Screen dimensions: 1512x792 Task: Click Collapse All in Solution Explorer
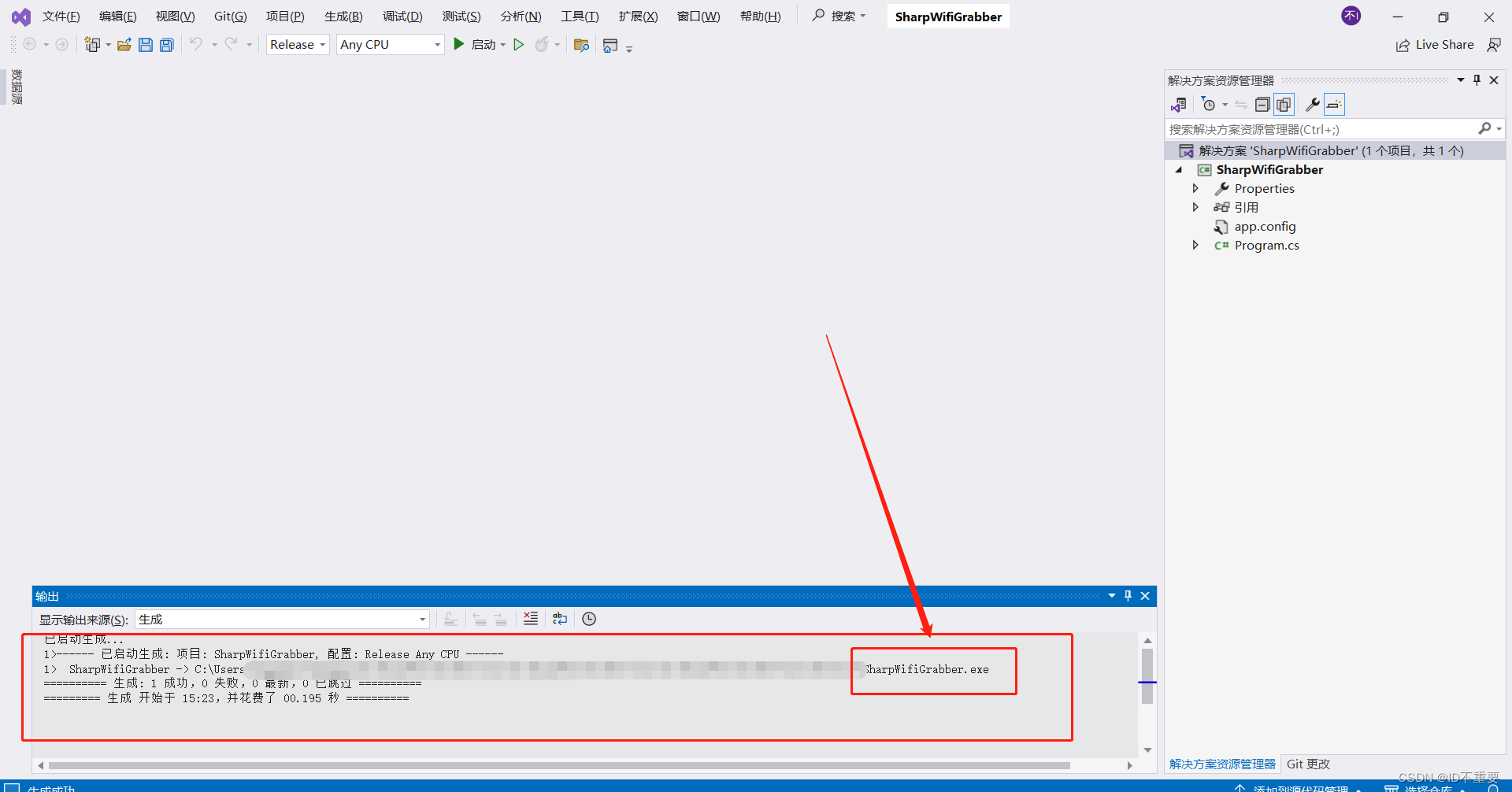click(1262, 105)
